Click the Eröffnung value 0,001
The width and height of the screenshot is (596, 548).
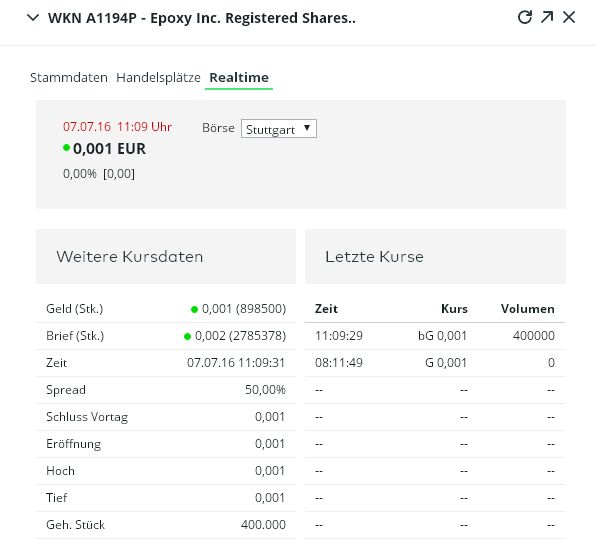[x=270, y=443]
